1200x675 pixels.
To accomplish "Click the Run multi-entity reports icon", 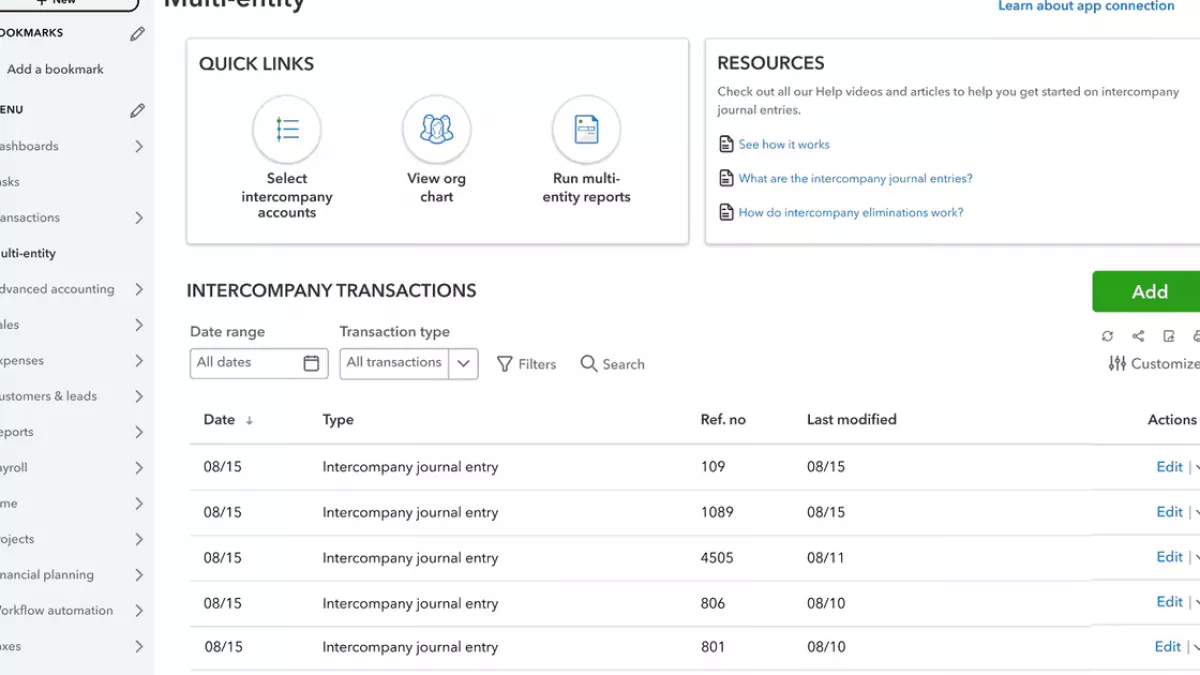I will 586,130.
